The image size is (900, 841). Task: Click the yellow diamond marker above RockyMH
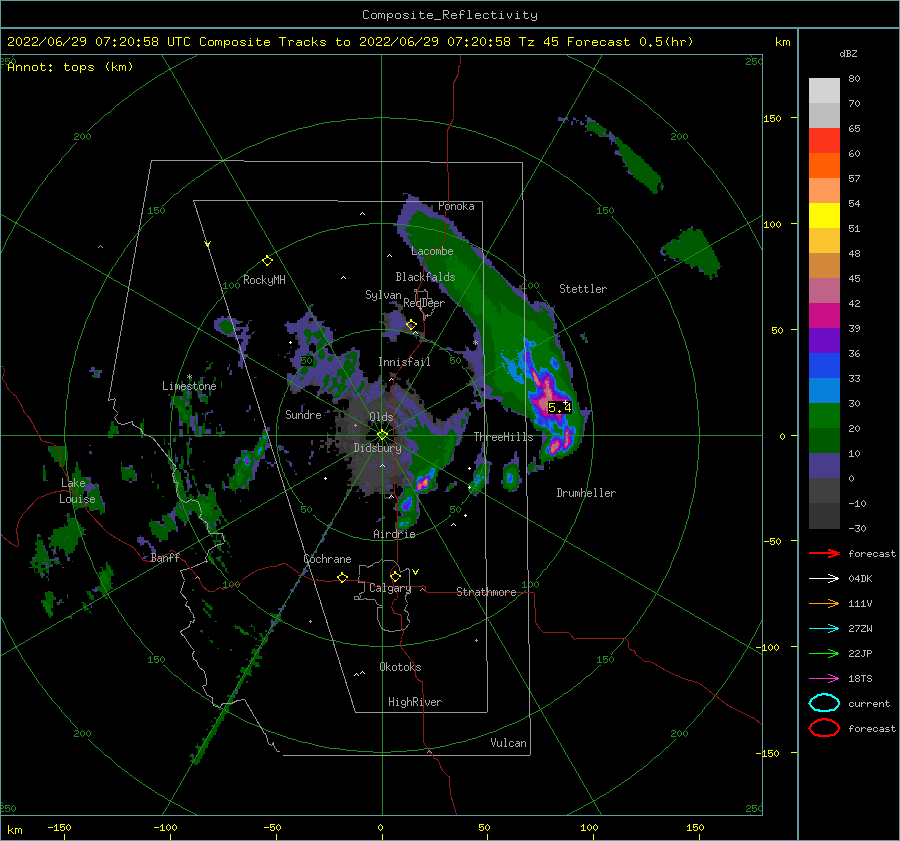pos(267,261)
